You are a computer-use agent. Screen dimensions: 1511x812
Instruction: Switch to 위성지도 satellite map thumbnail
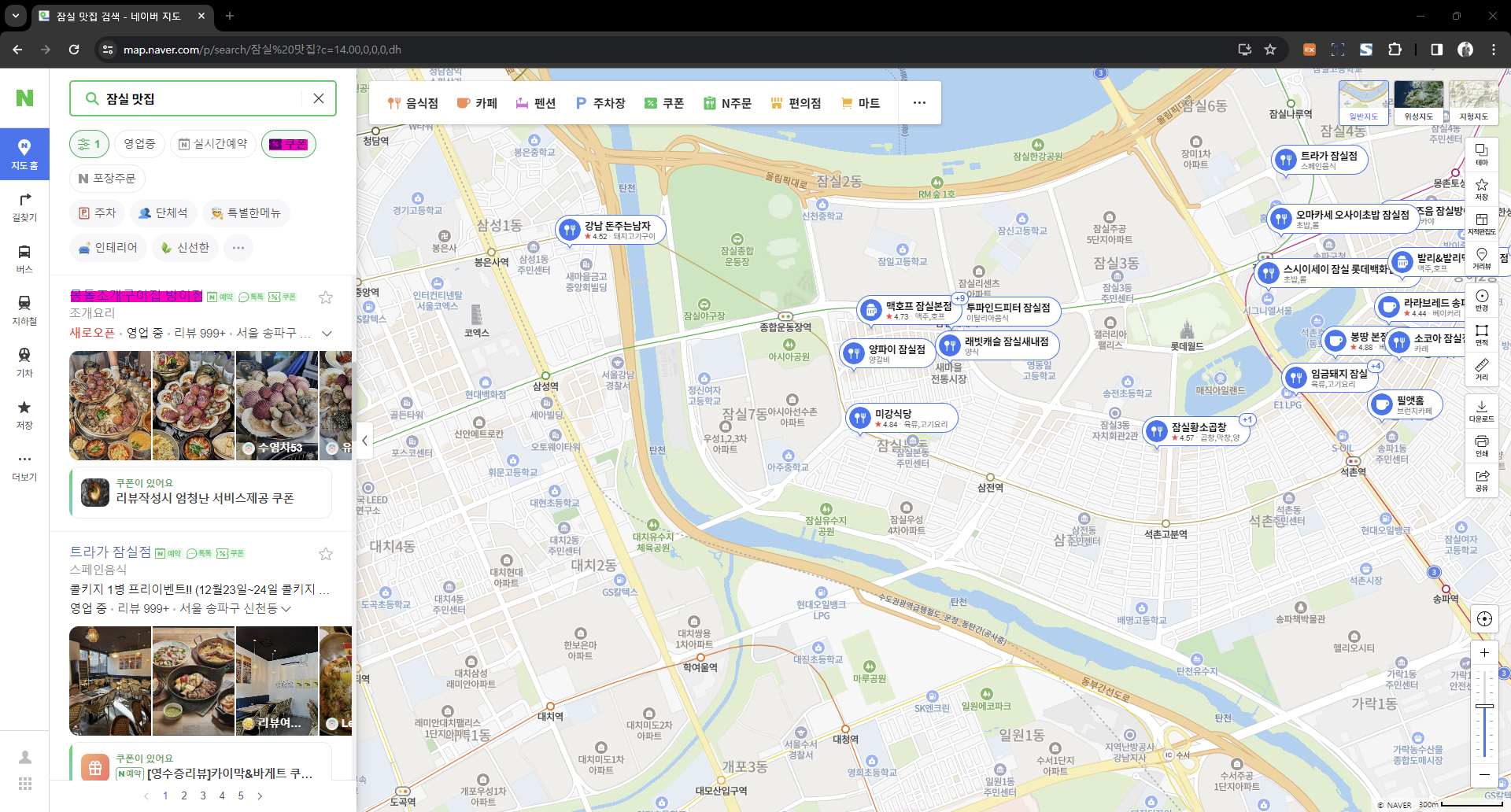(x=1419, y=102)
